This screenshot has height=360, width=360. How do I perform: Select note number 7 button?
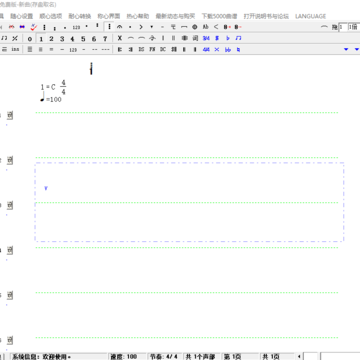[105, 39]
